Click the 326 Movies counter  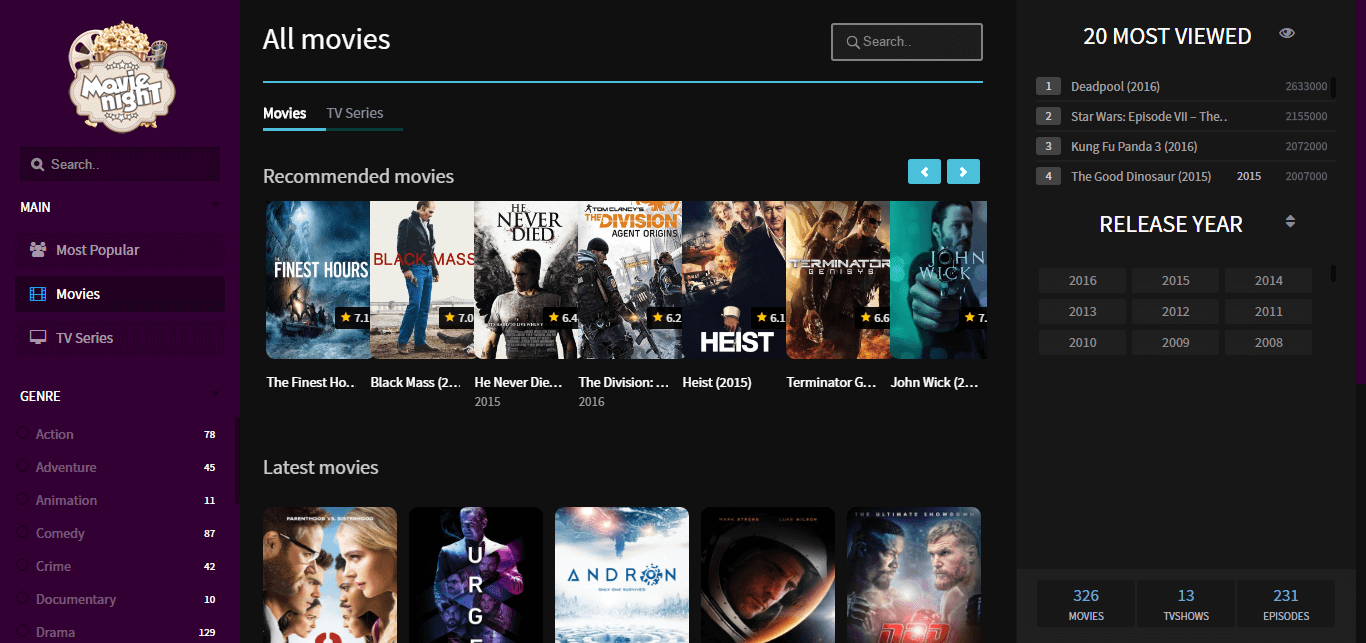click(1086, 604)
